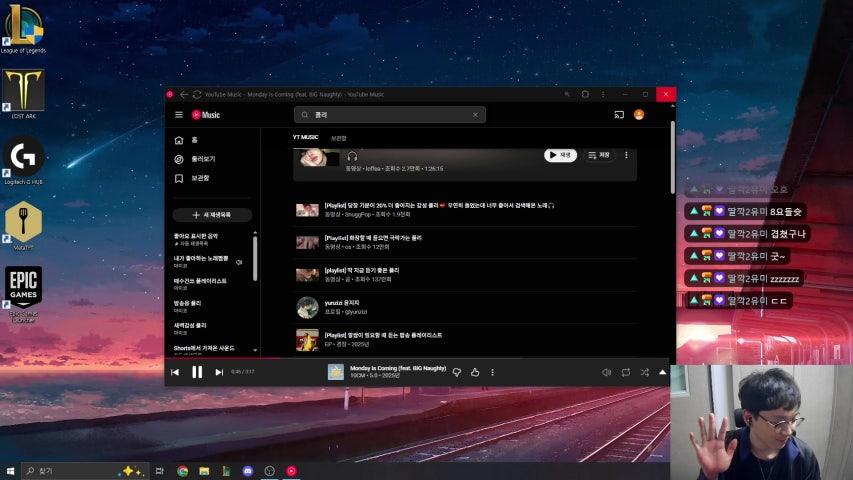Open the SnuggPop [Playlist] video result

465,210
